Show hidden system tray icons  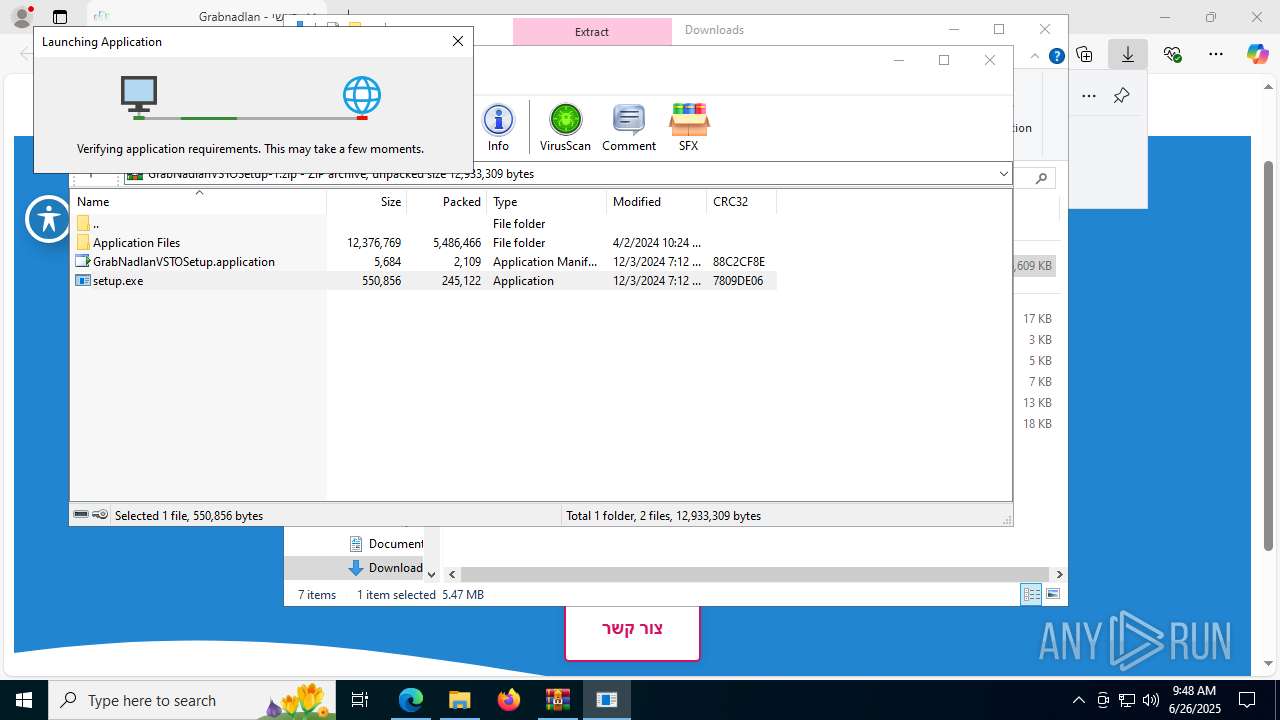[x=1078, y=700]
